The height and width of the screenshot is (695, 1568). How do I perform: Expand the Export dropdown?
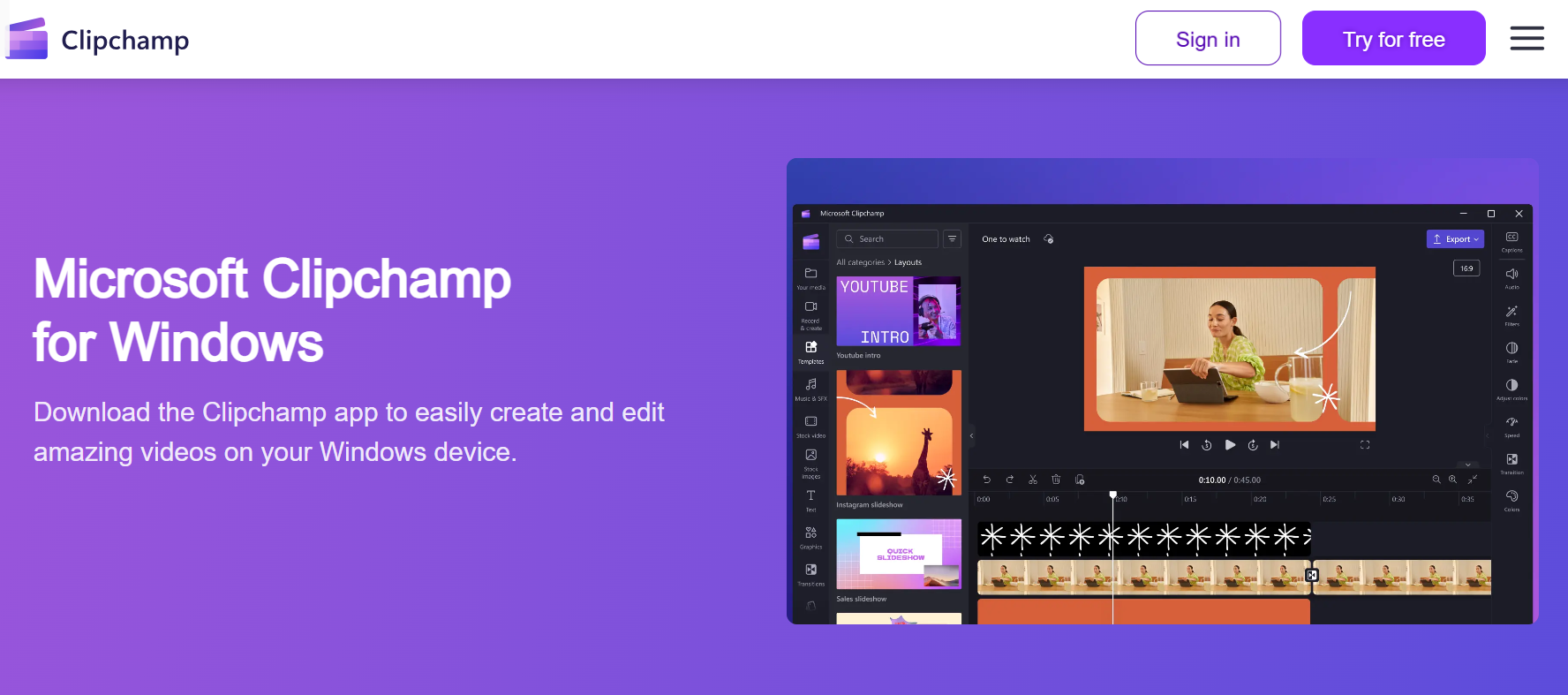point(1455,239)
